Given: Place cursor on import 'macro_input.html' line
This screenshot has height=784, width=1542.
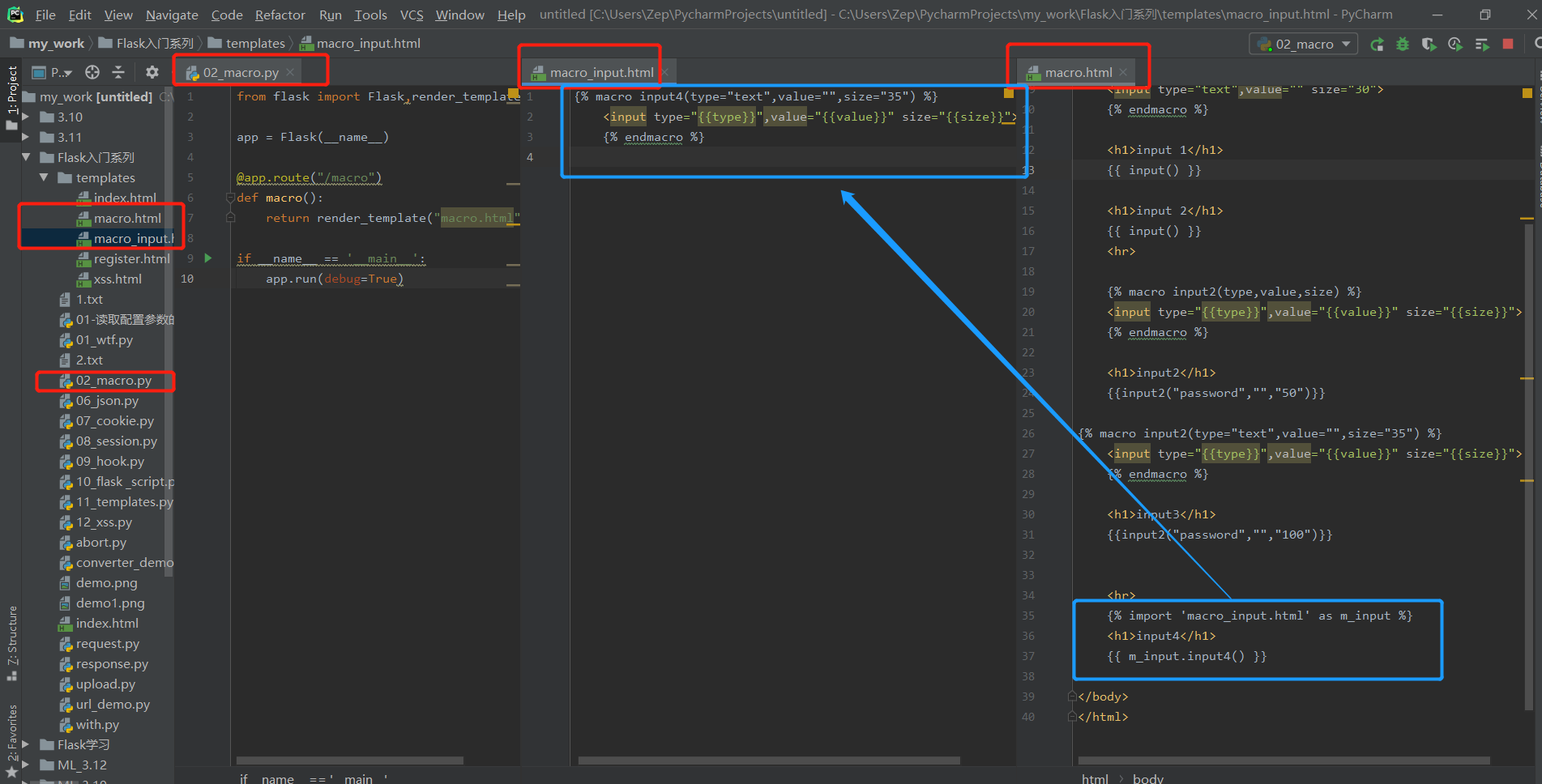Looking at the screenshot, I should click(x=1260, y=616).
